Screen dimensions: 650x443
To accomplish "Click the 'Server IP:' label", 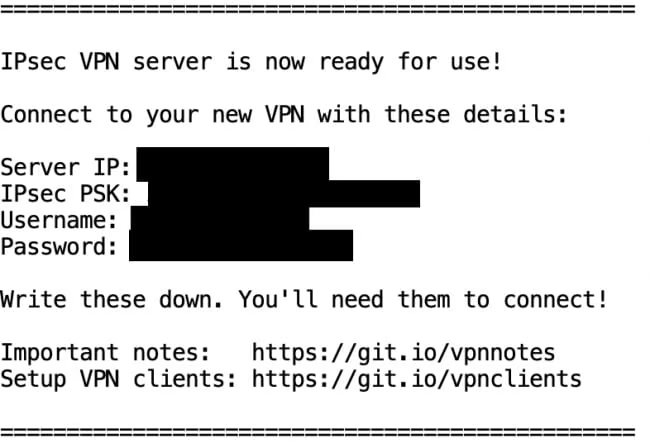I will (x=66, y=168).
